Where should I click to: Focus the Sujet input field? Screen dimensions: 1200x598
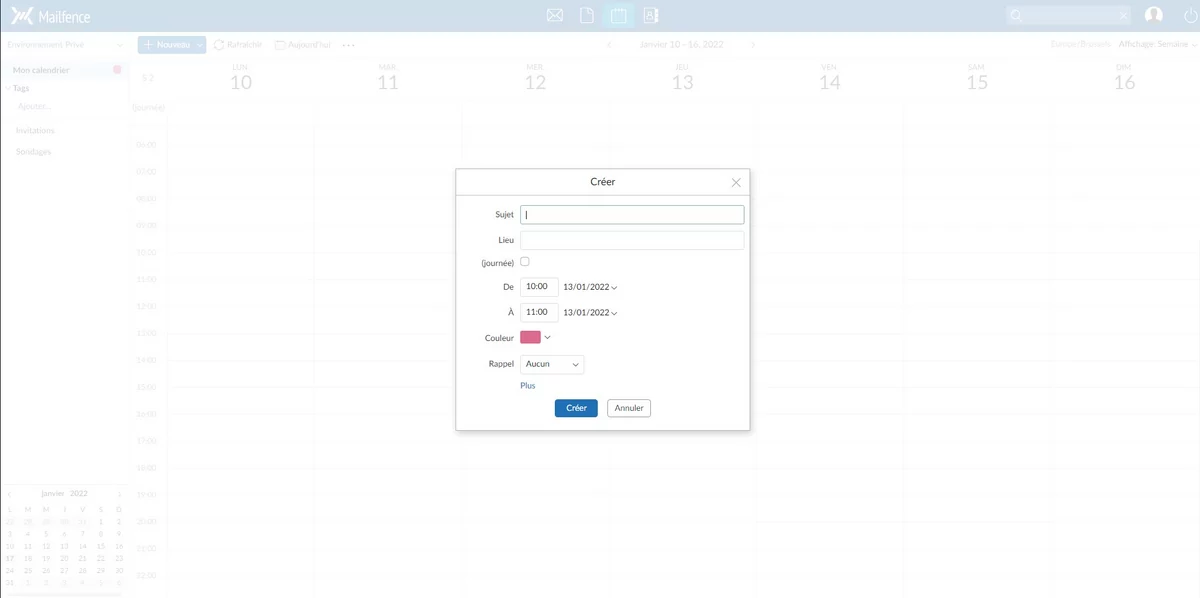[632, 214]
